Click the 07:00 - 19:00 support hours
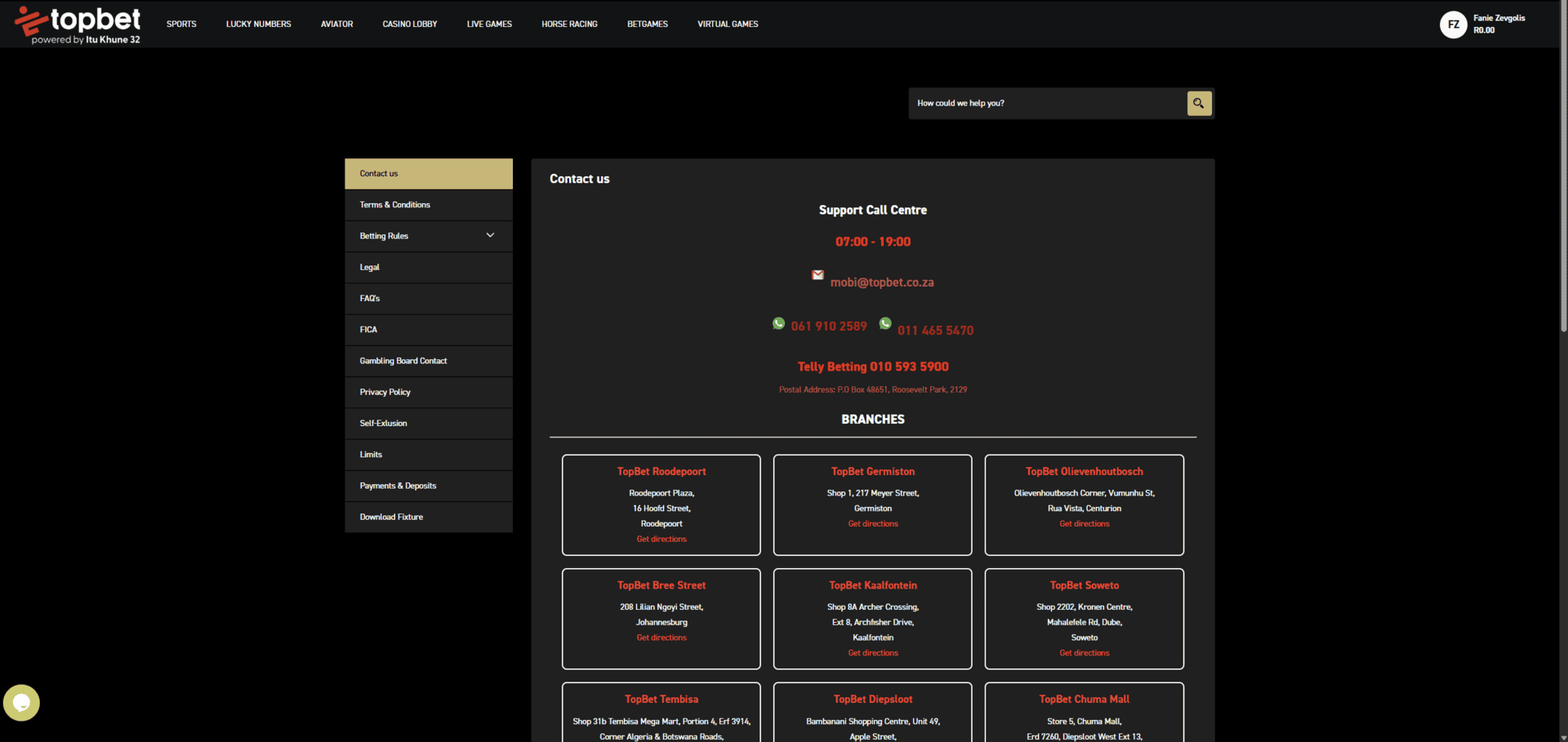 pos(873,242)
